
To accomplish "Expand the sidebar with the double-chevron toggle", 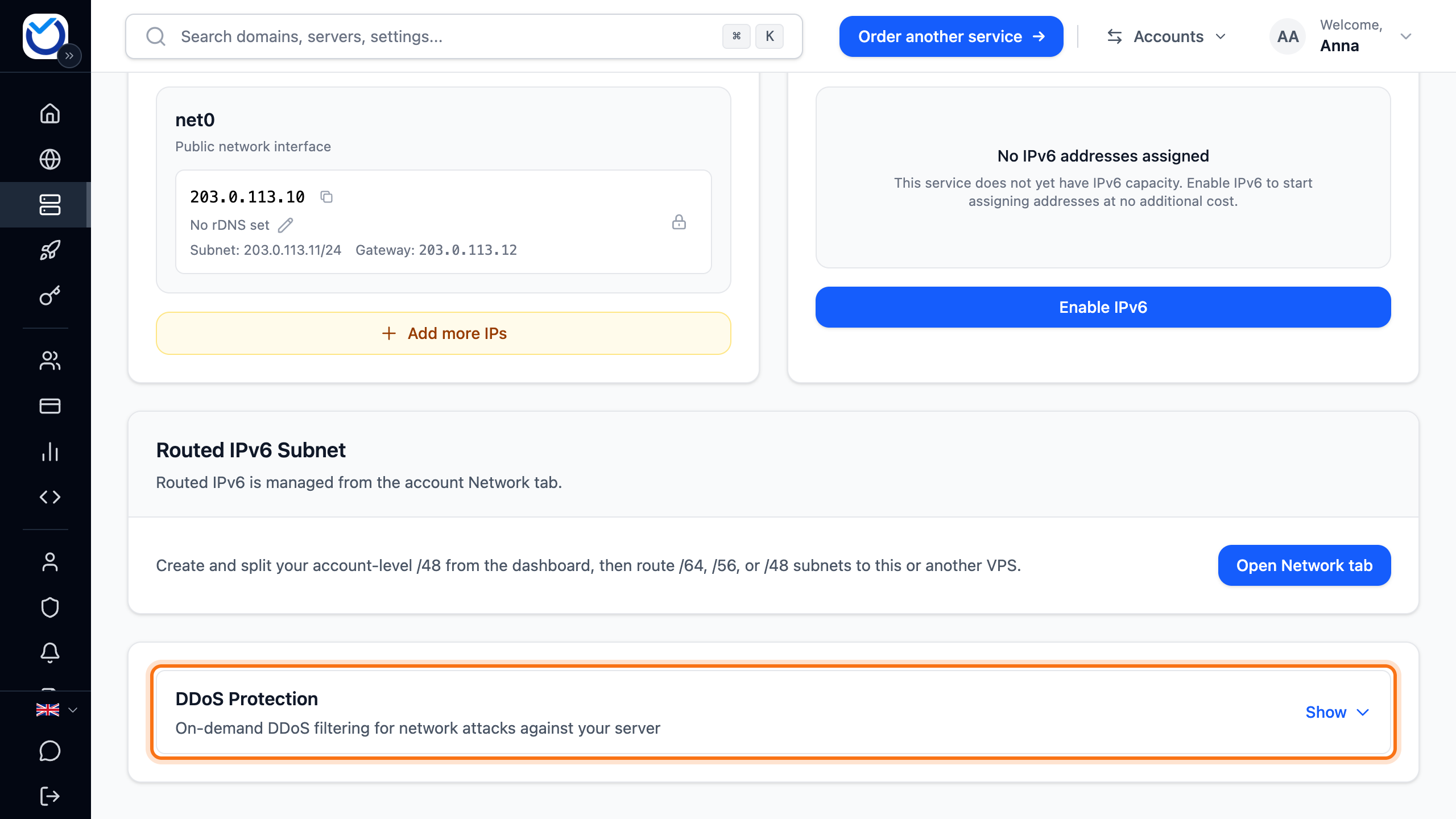I will coord(69,56).
